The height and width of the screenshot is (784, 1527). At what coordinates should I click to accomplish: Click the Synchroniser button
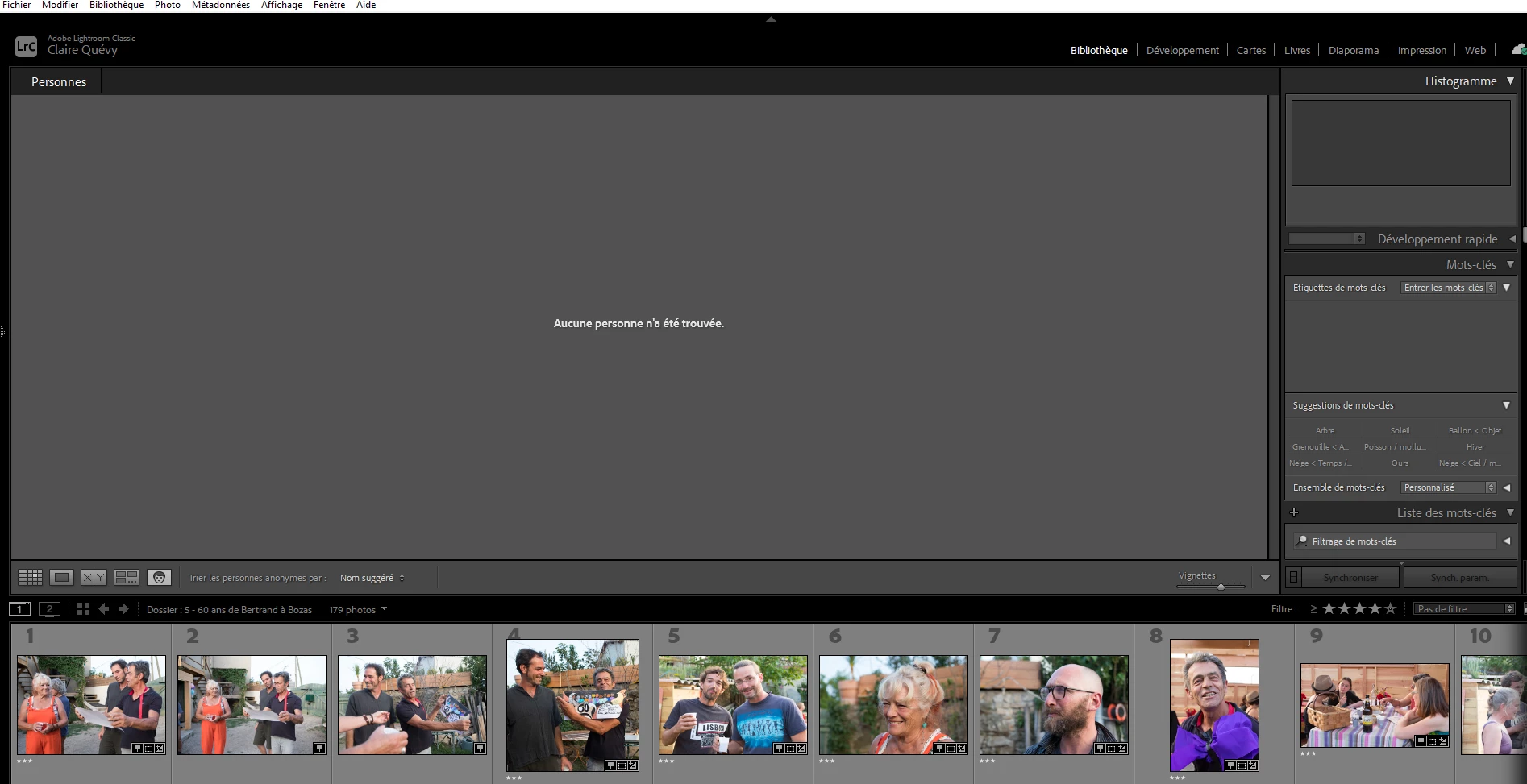tap(1350, 577)
